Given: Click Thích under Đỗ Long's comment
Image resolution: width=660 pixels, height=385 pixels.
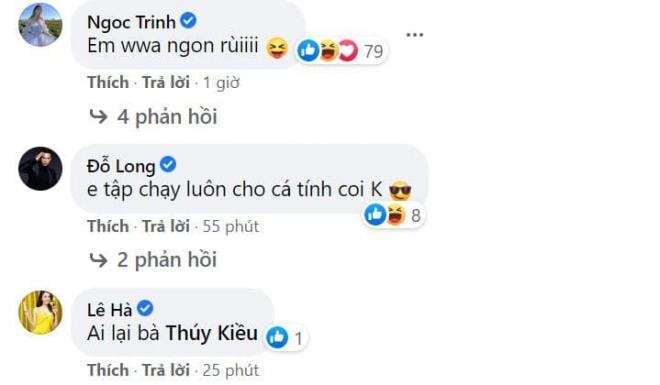Looking at the screenshot, I should [108, 226].
